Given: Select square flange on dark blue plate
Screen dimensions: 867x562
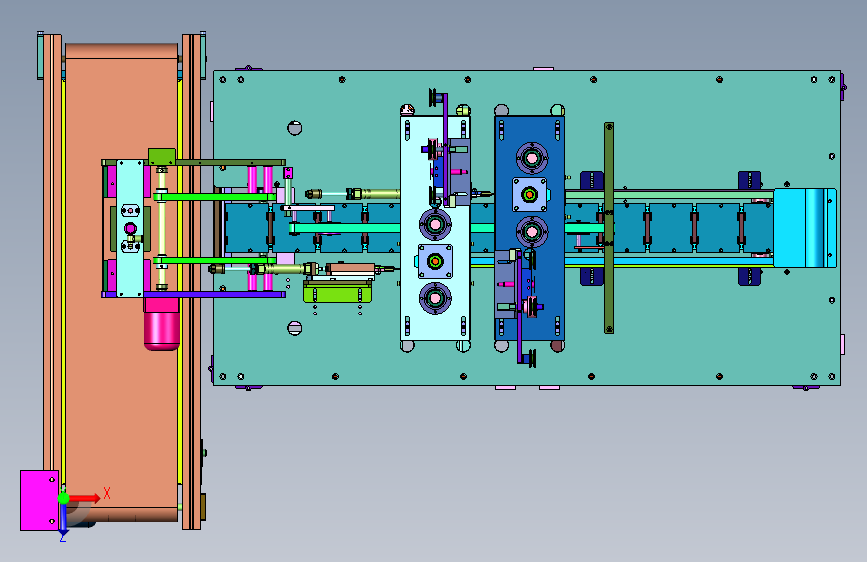Looking at the screenshot, I should coord(530,195).
